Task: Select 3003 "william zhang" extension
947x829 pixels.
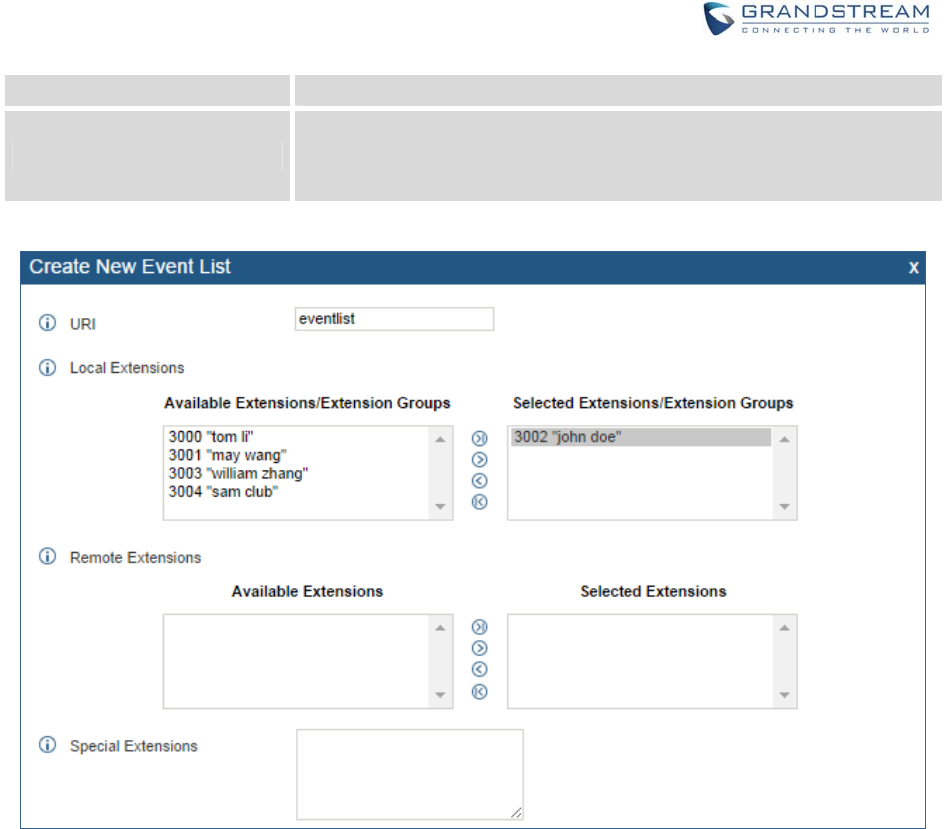Action: (x=238, y=473)
